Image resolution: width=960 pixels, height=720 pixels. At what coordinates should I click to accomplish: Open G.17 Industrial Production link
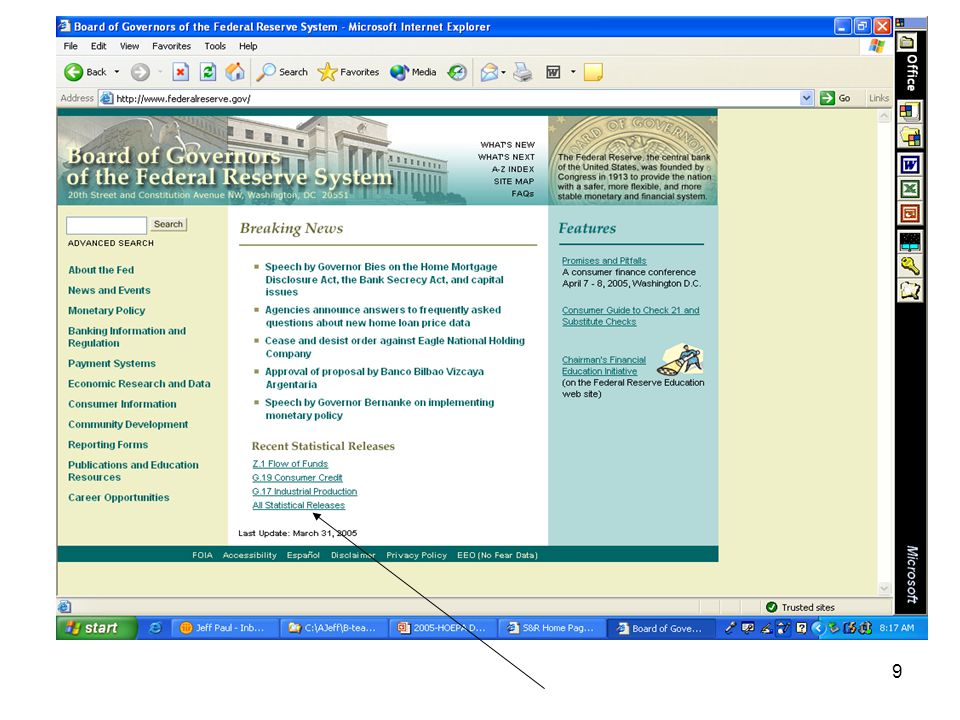pyautogui.click(x=304, y=491)
